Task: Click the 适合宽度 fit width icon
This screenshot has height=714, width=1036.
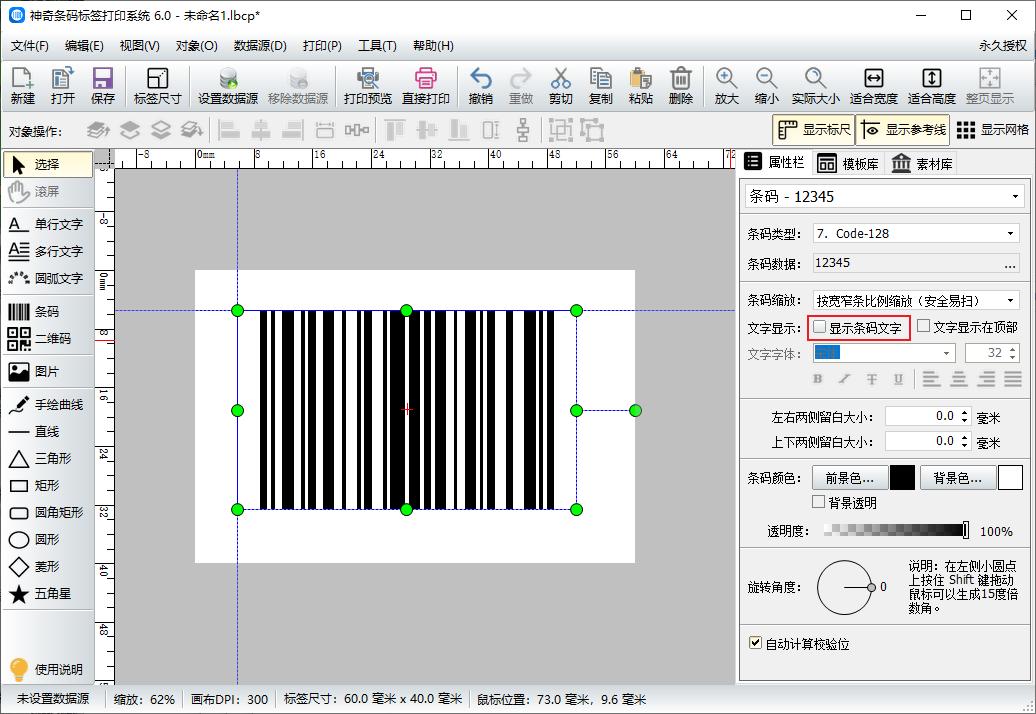Action: click(873, 85)
